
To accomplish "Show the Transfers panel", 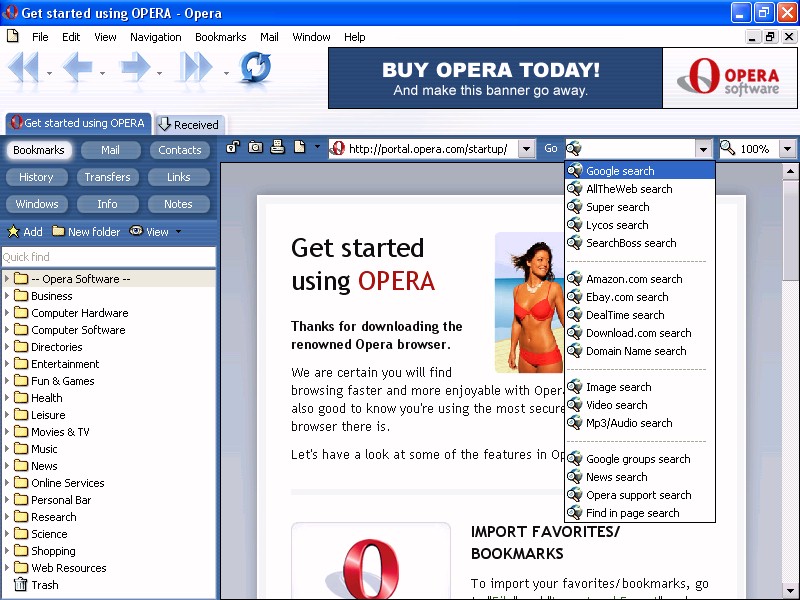I will click(107, 177).
